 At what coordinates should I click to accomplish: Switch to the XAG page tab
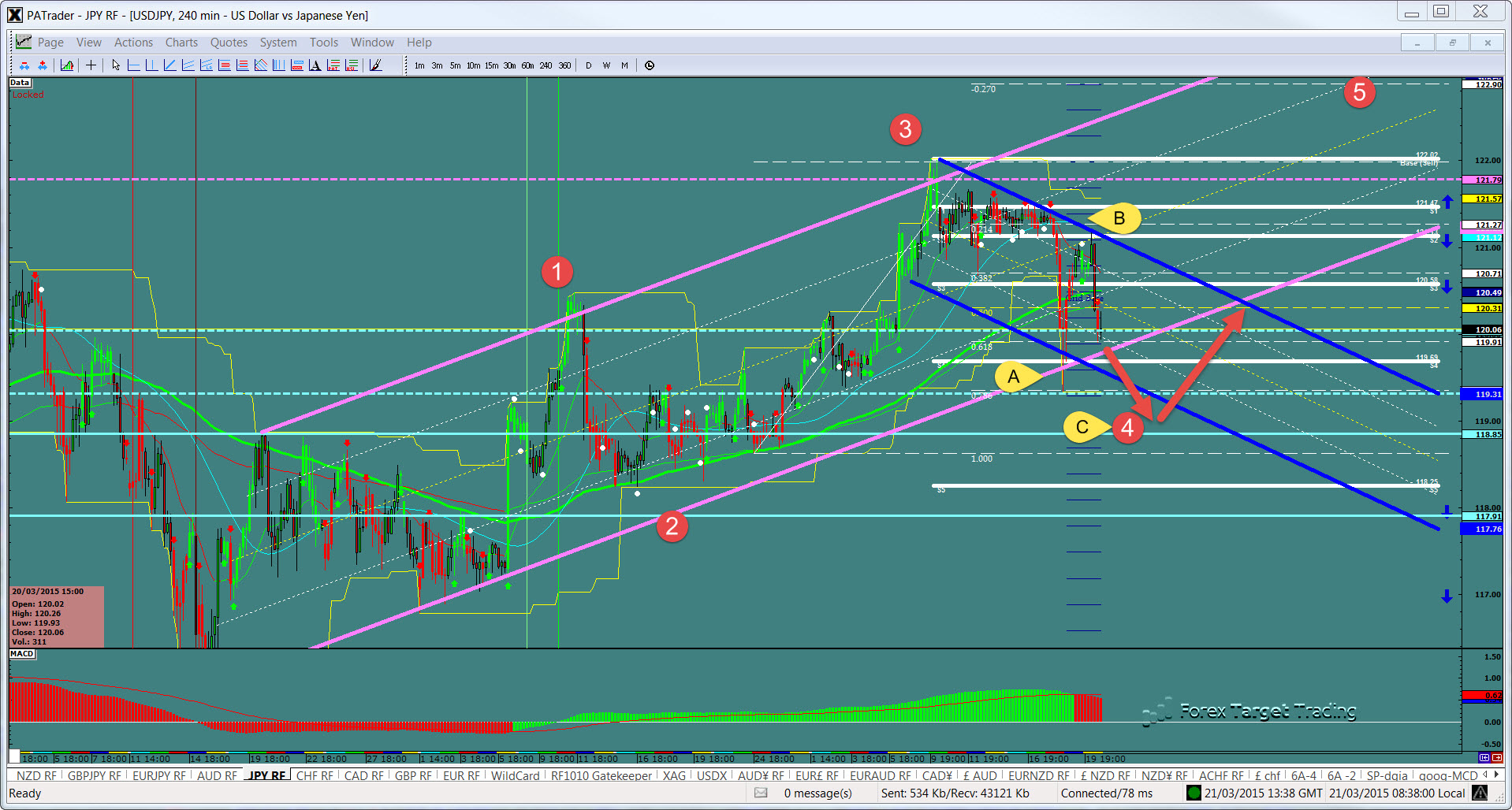(674, 775)
